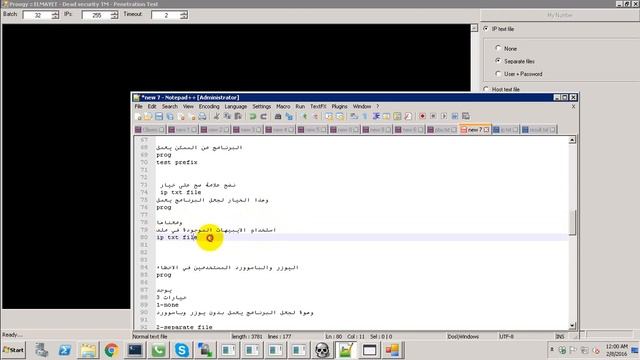Click the Print icon in Notepad++ toolbar
The width and height of the screenshot is (640, 360).
(202, 117)
